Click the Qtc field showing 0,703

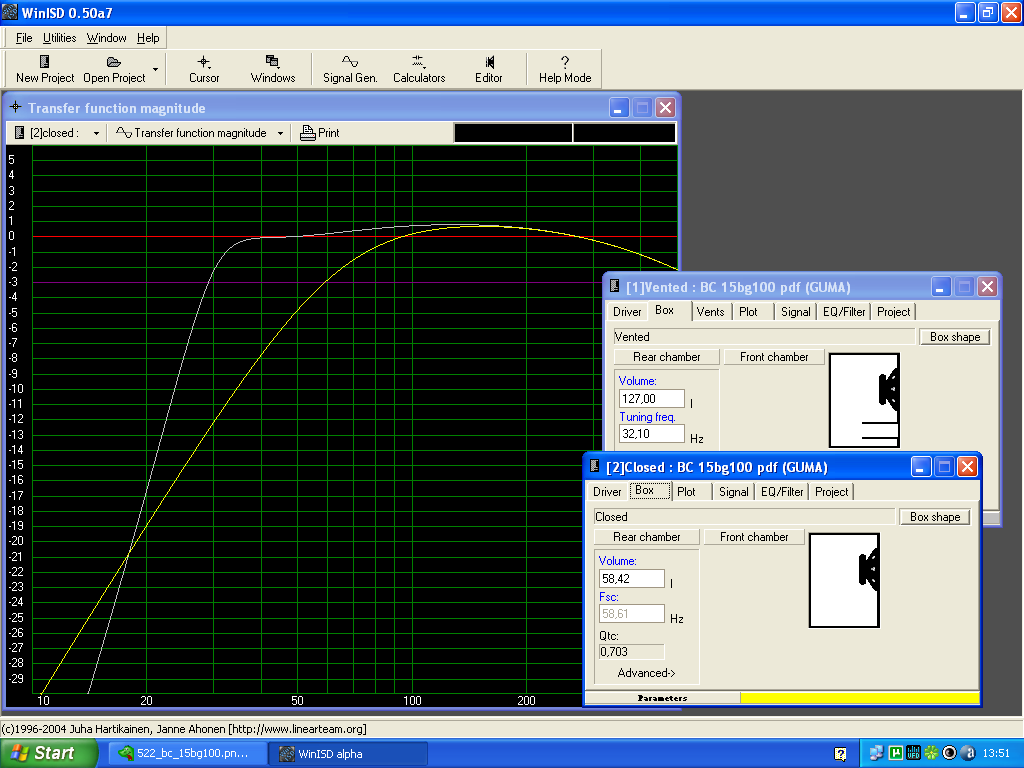tap(632, 652)
